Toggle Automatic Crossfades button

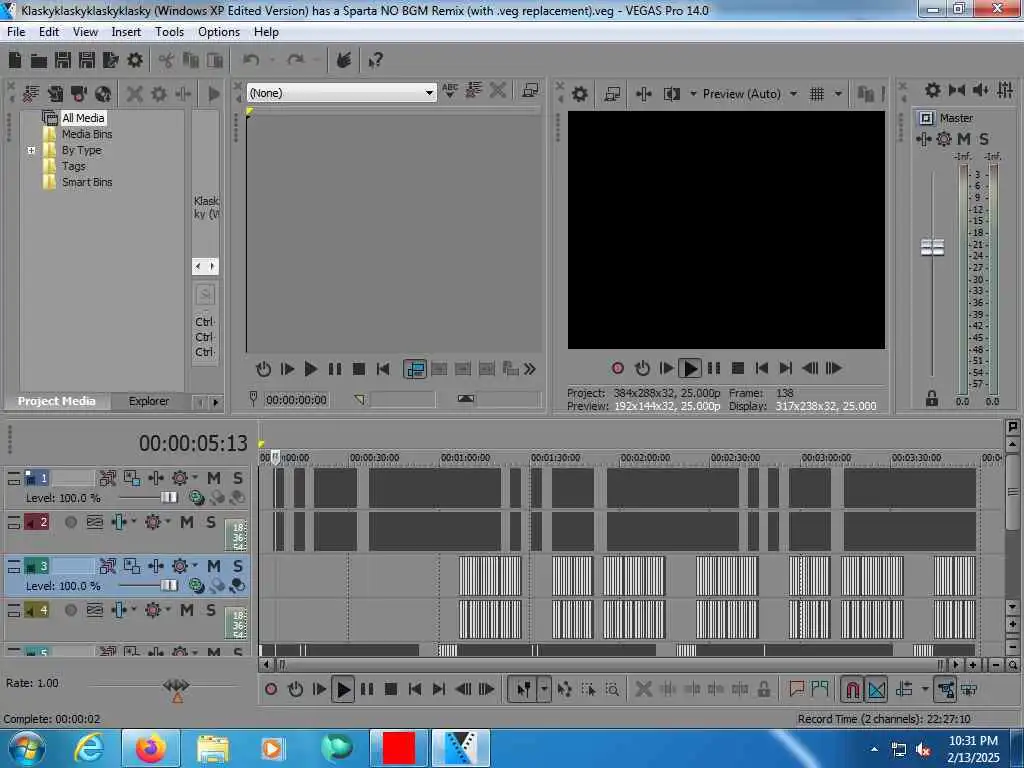[x=876, y=689]
